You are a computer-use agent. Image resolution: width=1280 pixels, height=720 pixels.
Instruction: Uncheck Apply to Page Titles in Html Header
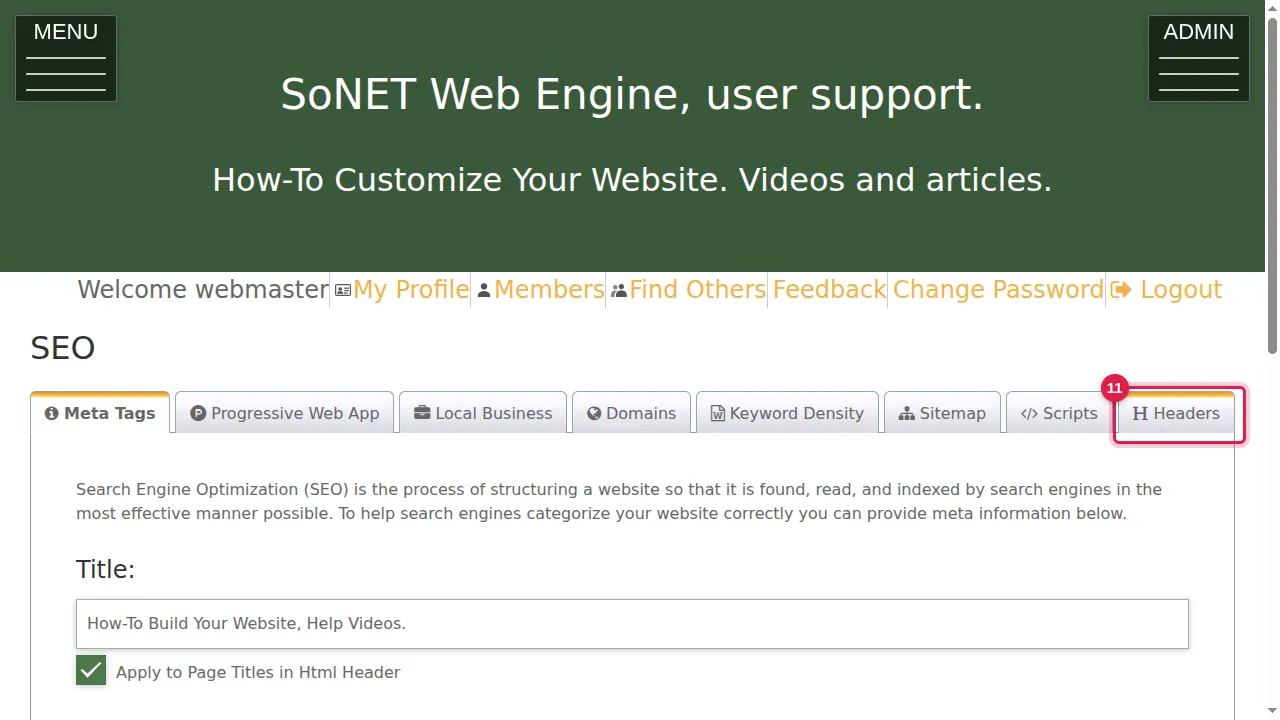coord(91,671)
